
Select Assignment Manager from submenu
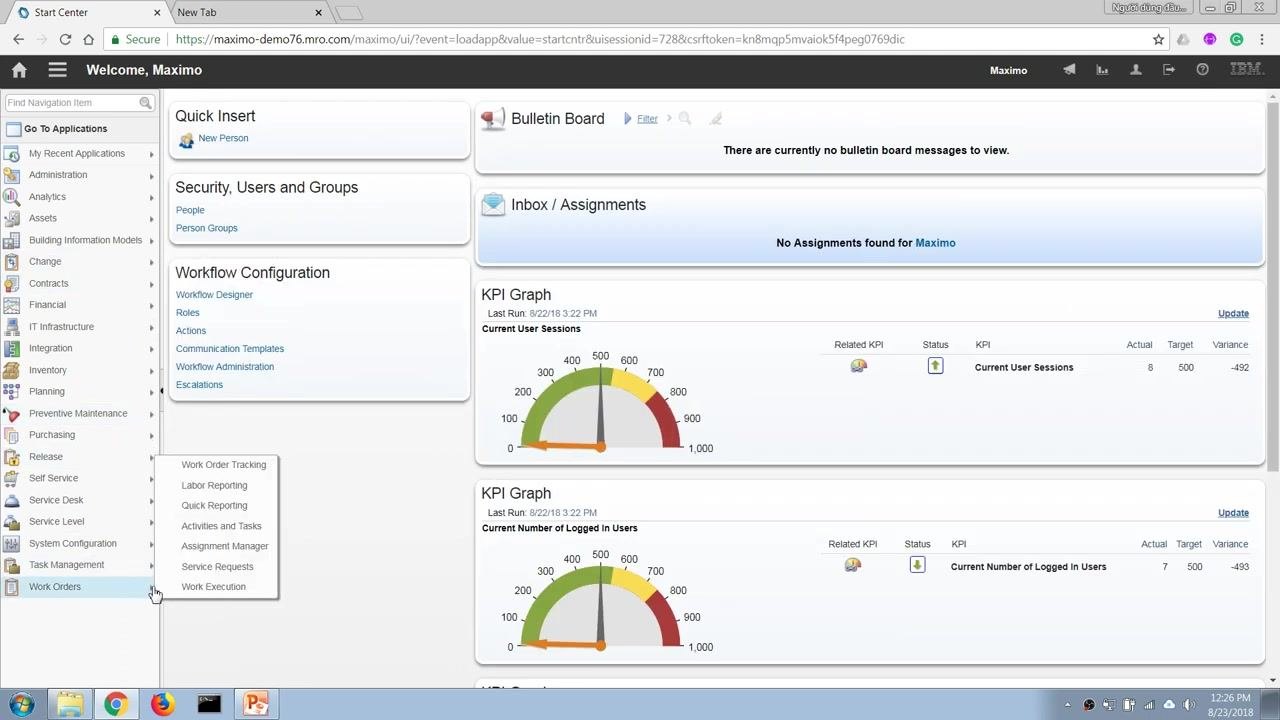click(225, 546)
